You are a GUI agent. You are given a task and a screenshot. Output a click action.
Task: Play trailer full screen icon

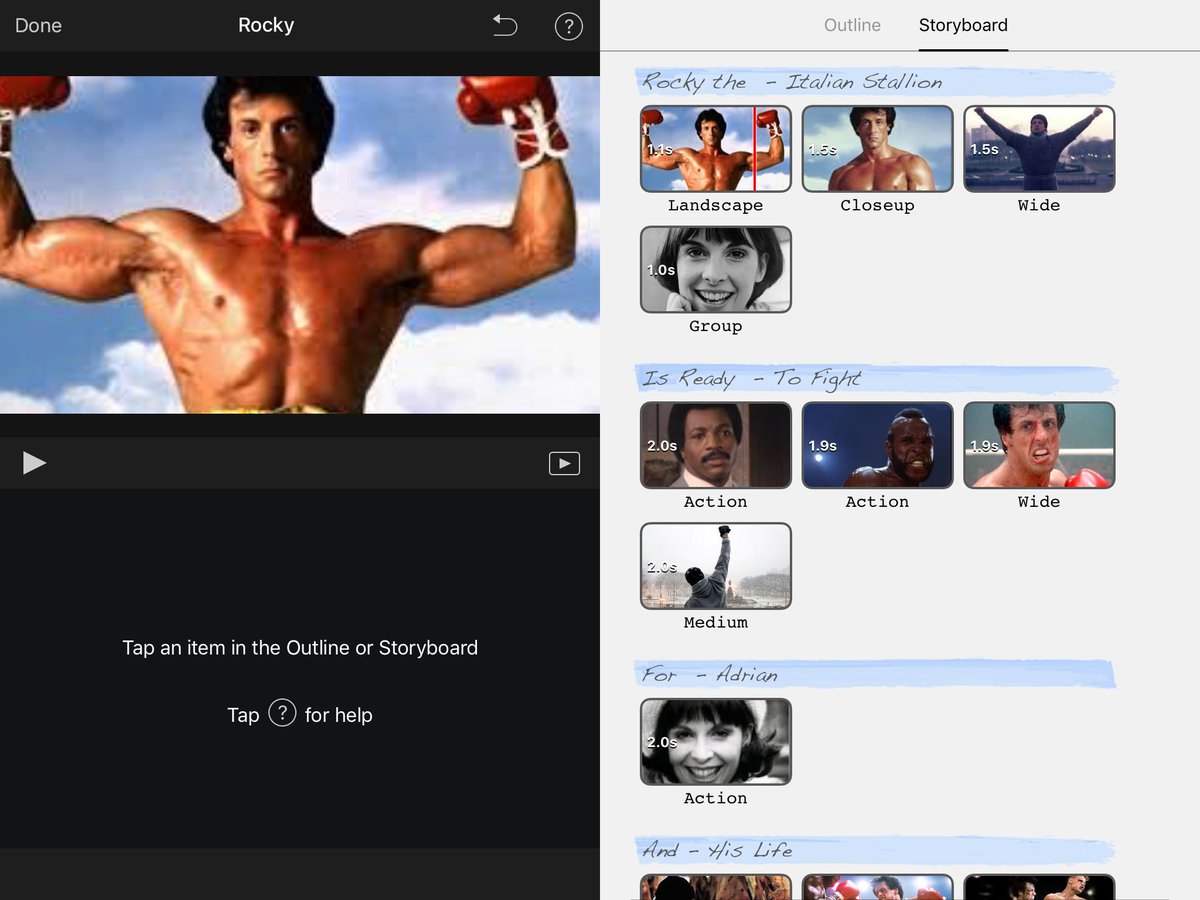pos(564,463)
